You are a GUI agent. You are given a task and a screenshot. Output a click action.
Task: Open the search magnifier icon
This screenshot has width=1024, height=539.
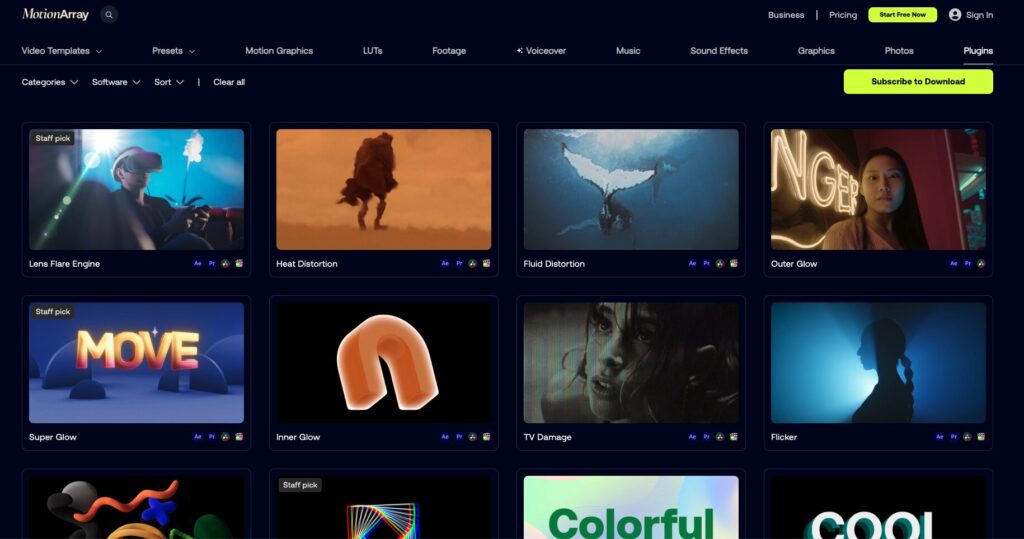(109, 14)
